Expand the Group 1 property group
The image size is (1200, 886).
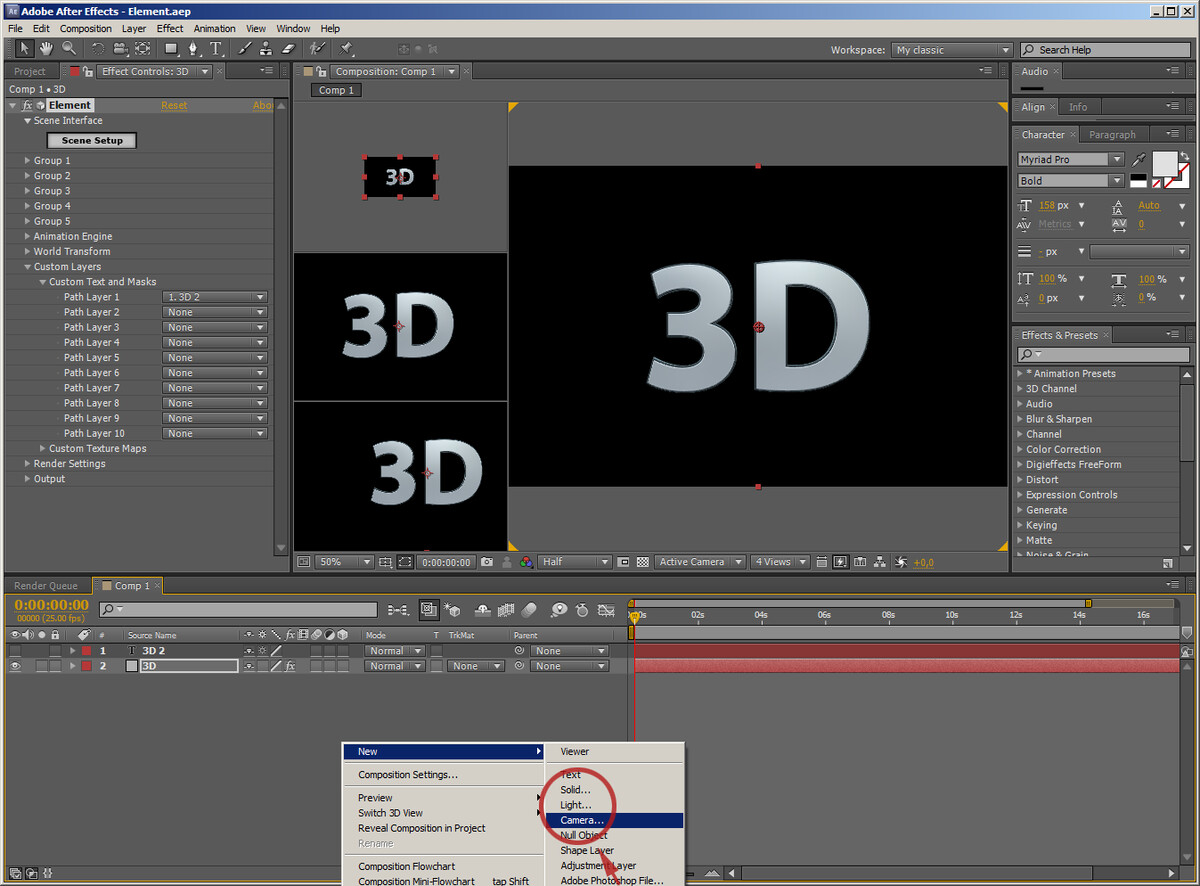(28, 161)
